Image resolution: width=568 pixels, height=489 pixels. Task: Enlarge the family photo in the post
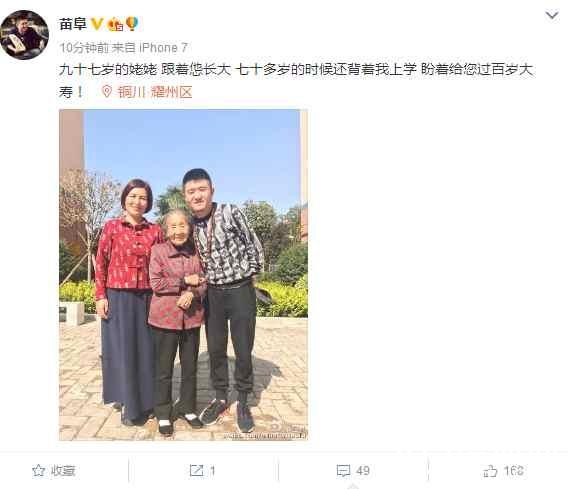183,275
